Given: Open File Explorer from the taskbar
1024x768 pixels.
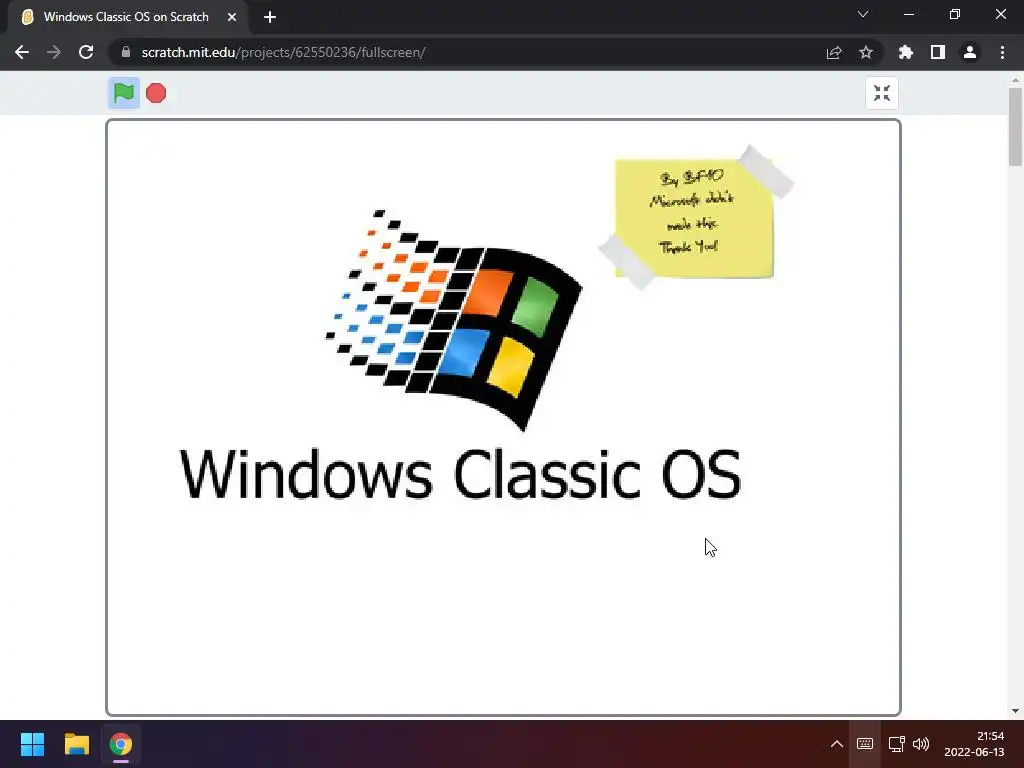Looking at the screenshot, I should (76, 744).
